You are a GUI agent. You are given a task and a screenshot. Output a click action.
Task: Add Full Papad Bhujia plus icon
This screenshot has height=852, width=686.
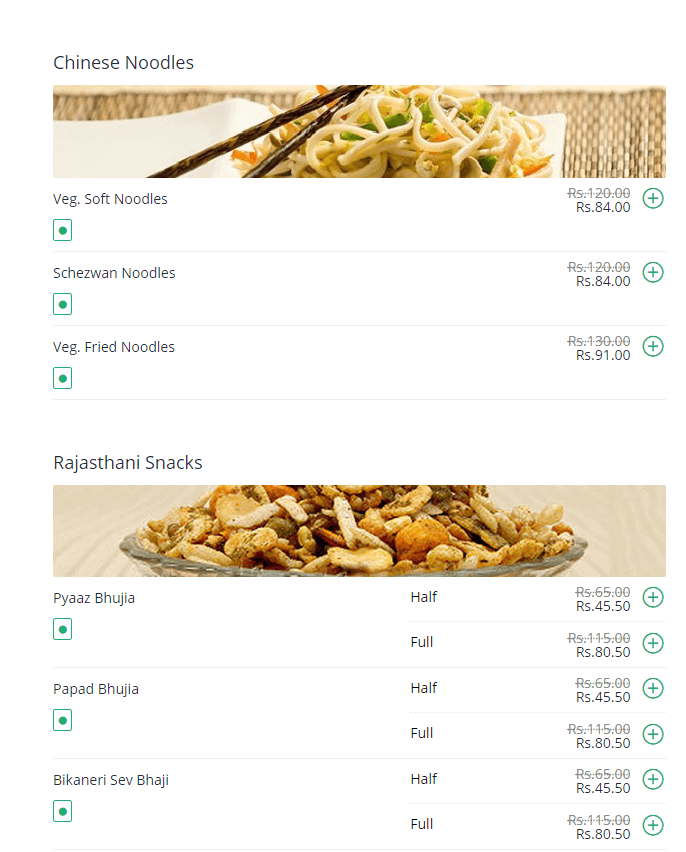(x=653, y=734)
